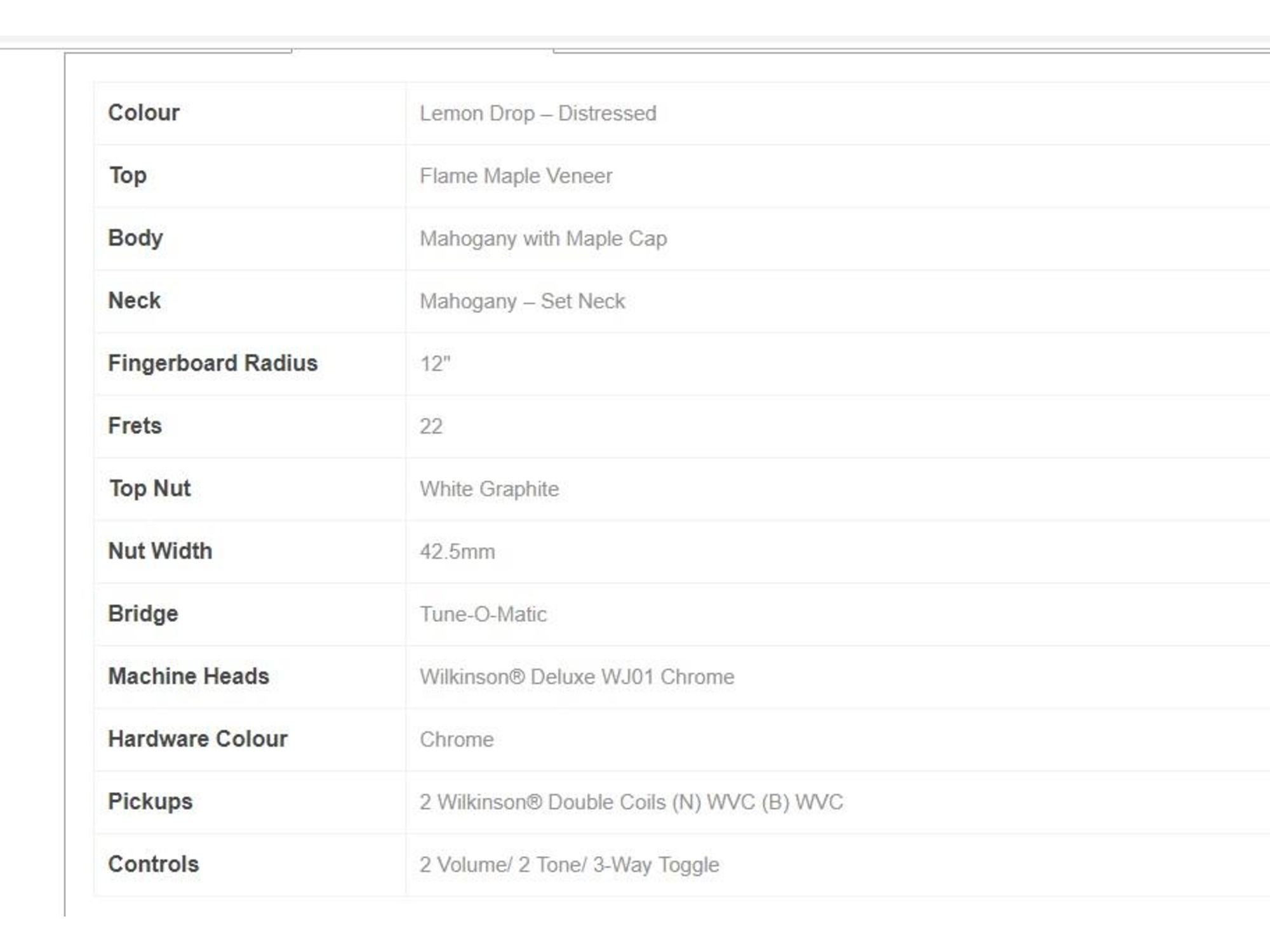Select the 12" radius value
The image size is (1270, 952).
[x=435, y=364]
